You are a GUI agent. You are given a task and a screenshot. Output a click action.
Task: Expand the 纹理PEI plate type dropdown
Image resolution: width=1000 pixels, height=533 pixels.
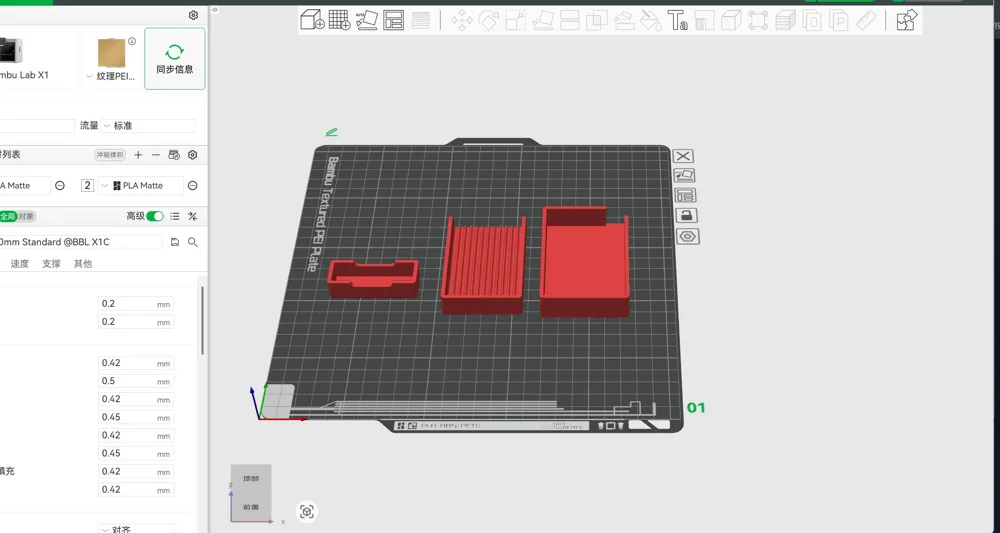tap(111, 76)
